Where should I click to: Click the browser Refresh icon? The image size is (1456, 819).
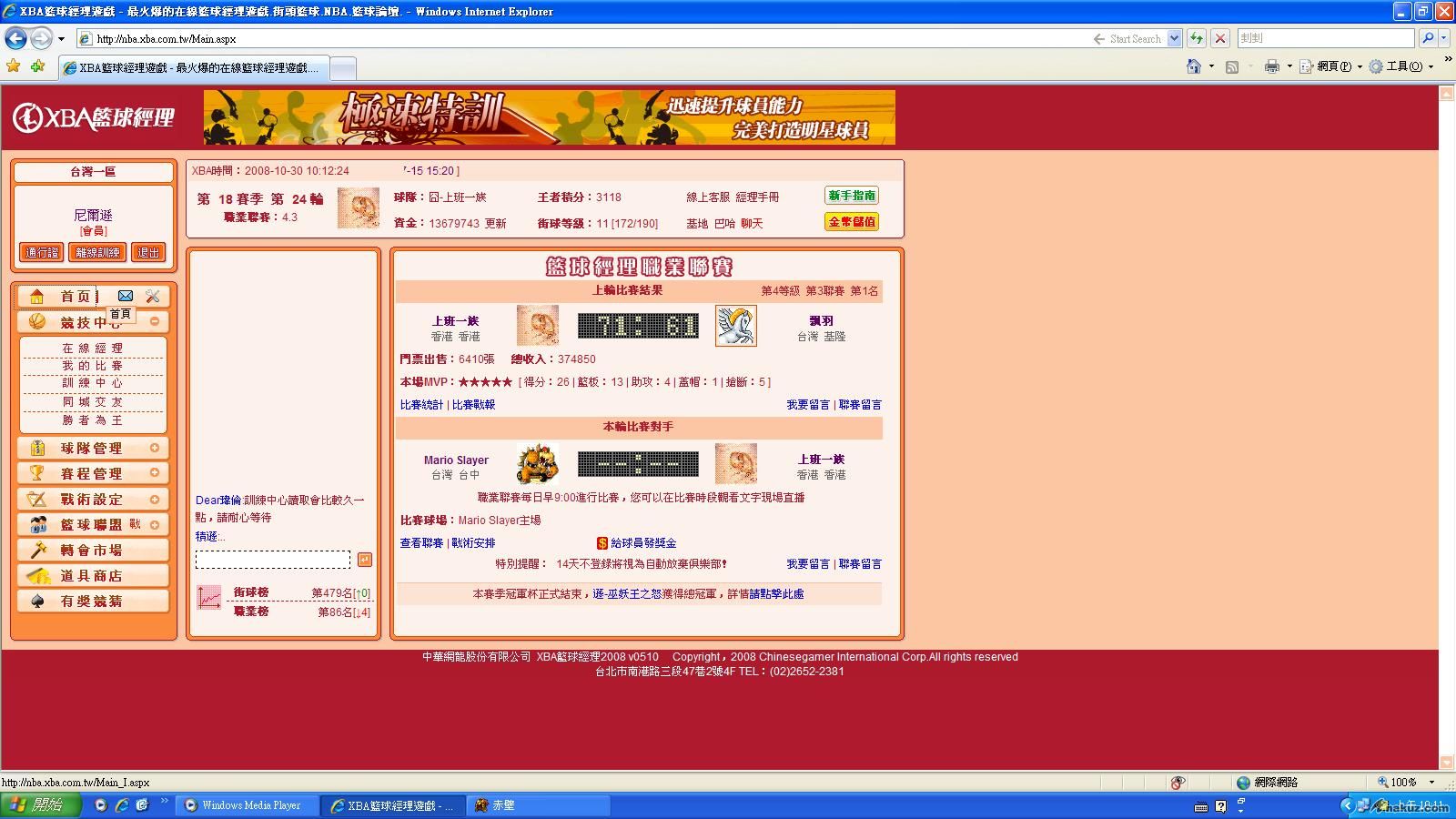[1197, 38]
